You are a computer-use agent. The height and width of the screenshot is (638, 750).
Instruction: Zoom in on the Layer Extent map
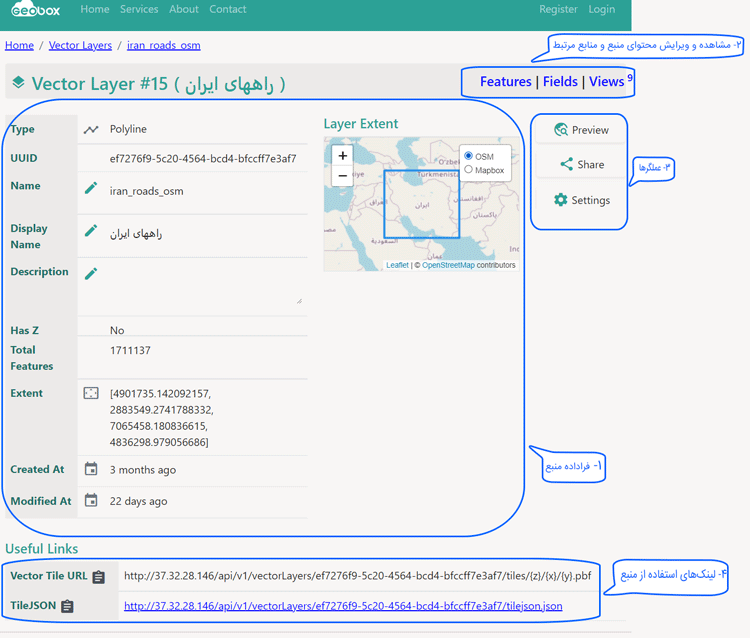343,156
